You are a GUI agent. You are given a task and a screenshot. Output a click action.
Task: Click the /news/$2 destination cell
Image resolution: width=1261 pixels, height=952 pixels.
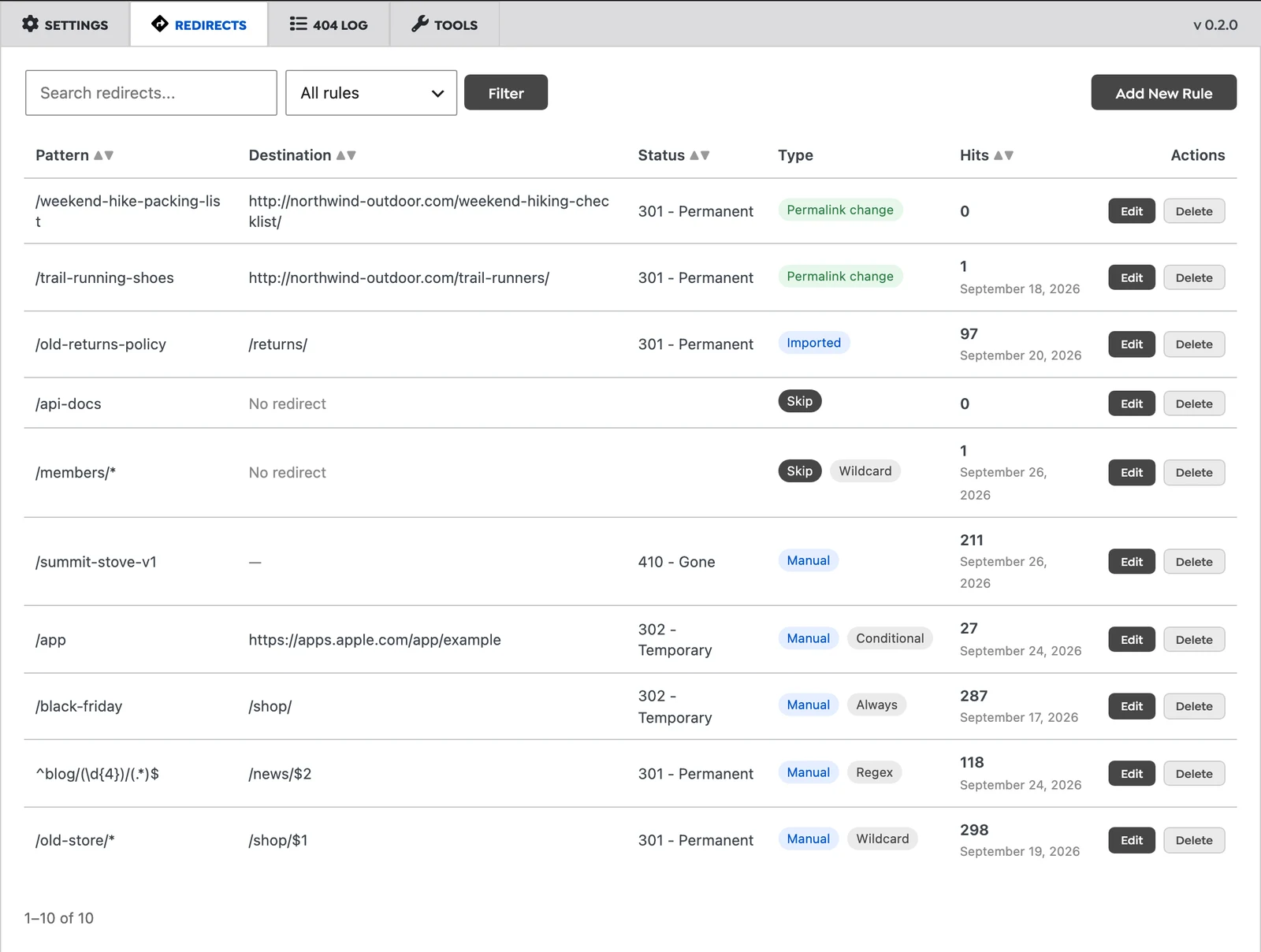(280, 774)
